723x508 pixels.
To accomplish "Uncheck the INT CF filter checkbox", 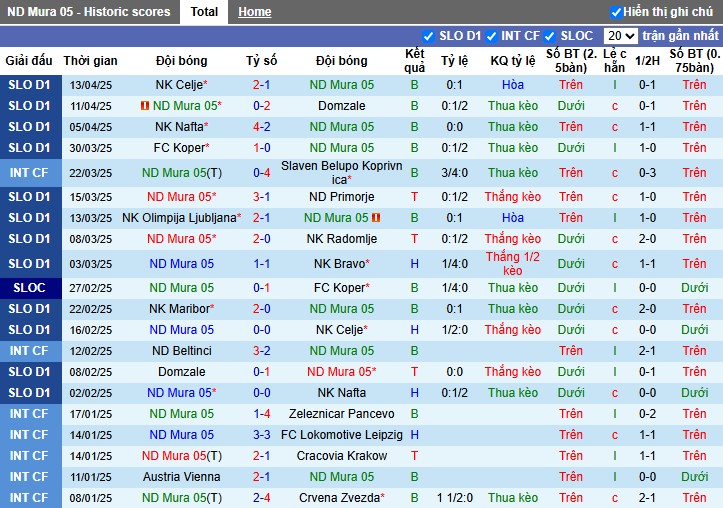I will point(492,36).
